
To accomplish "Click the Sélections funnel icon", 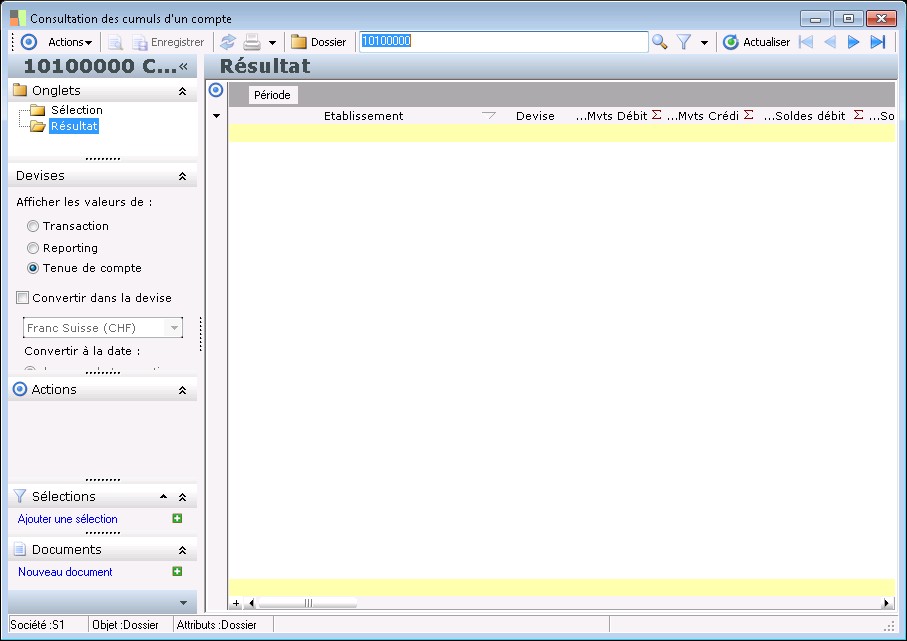I will (20, 496).
